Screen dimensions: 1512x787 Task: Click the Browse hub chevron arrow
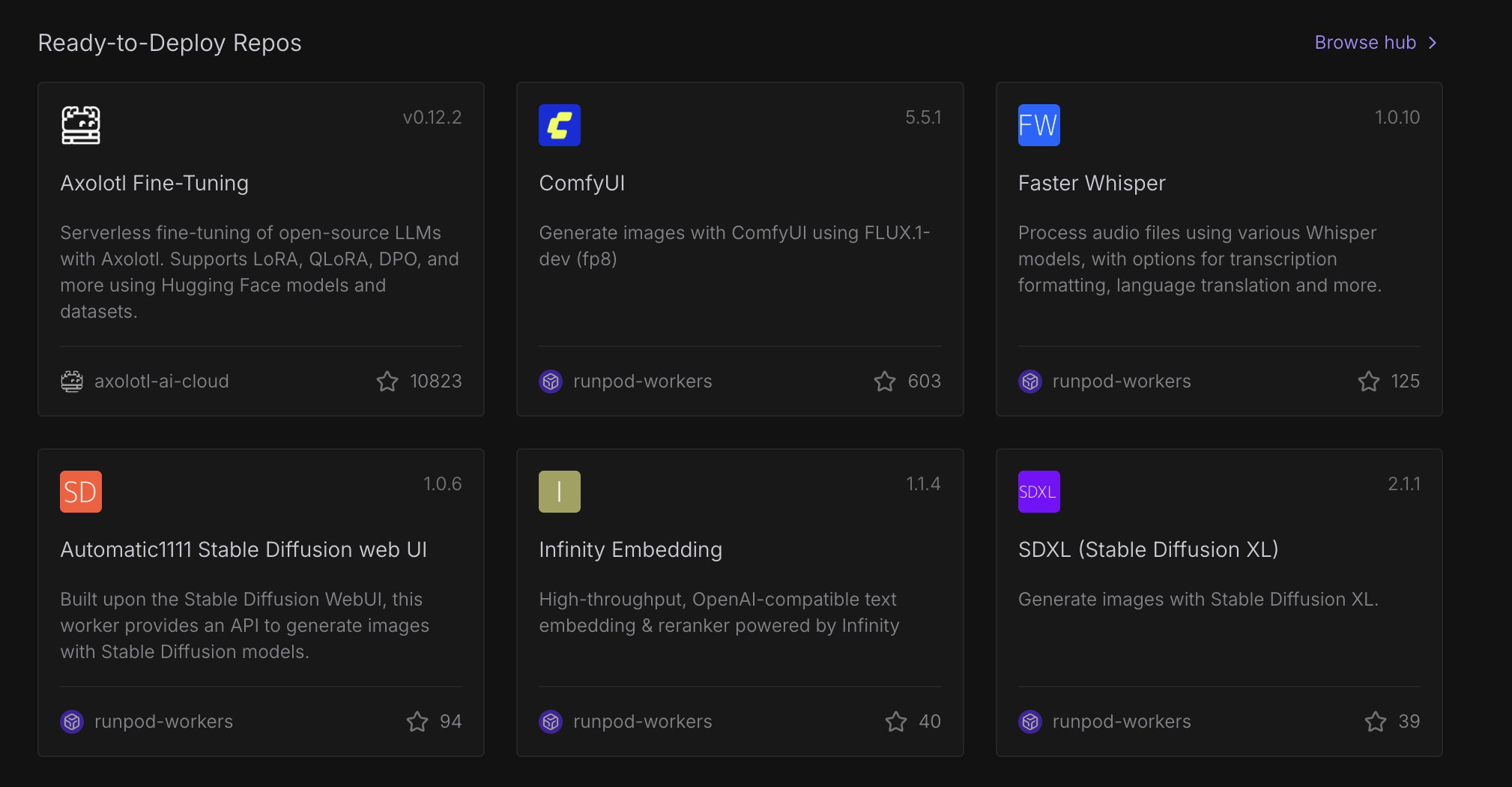[1433, 43]
